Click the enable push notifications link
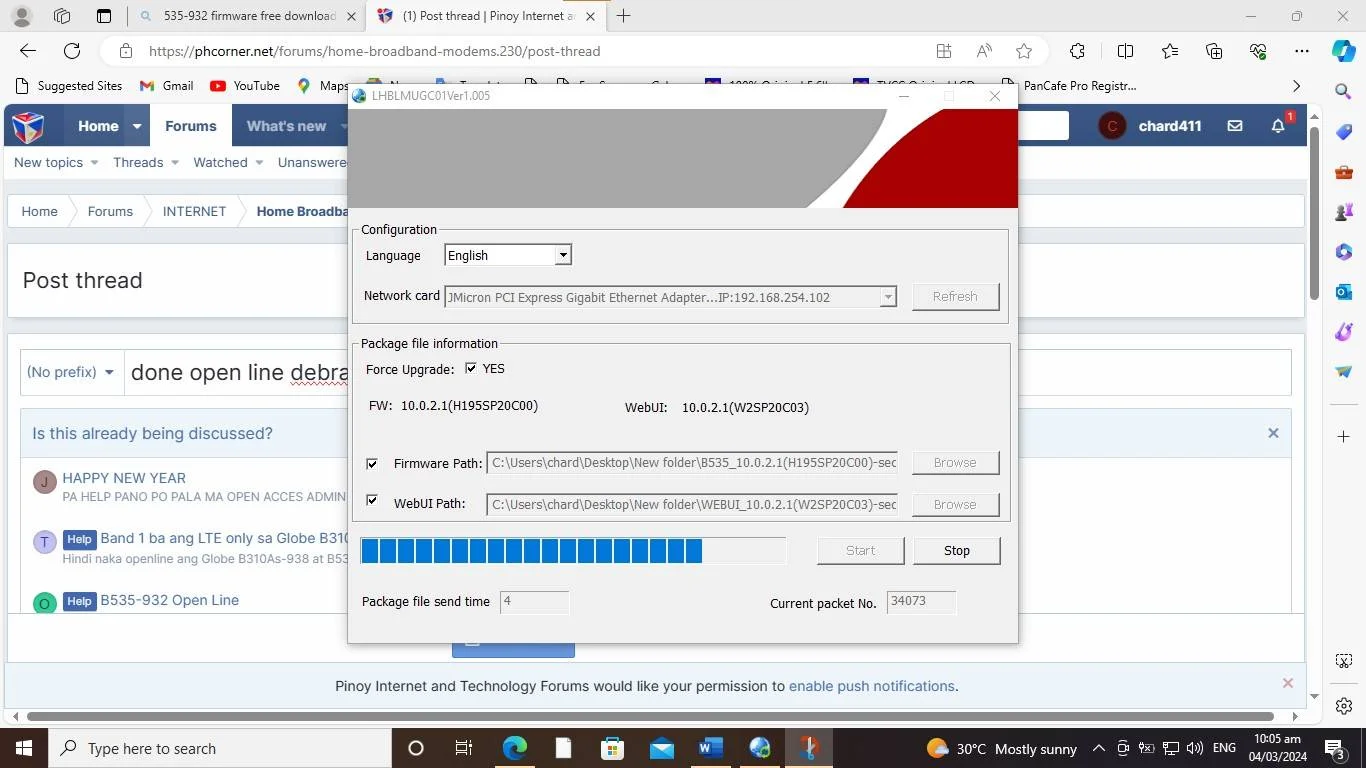This screenshot has width=1366, height=768. [872, 686]
